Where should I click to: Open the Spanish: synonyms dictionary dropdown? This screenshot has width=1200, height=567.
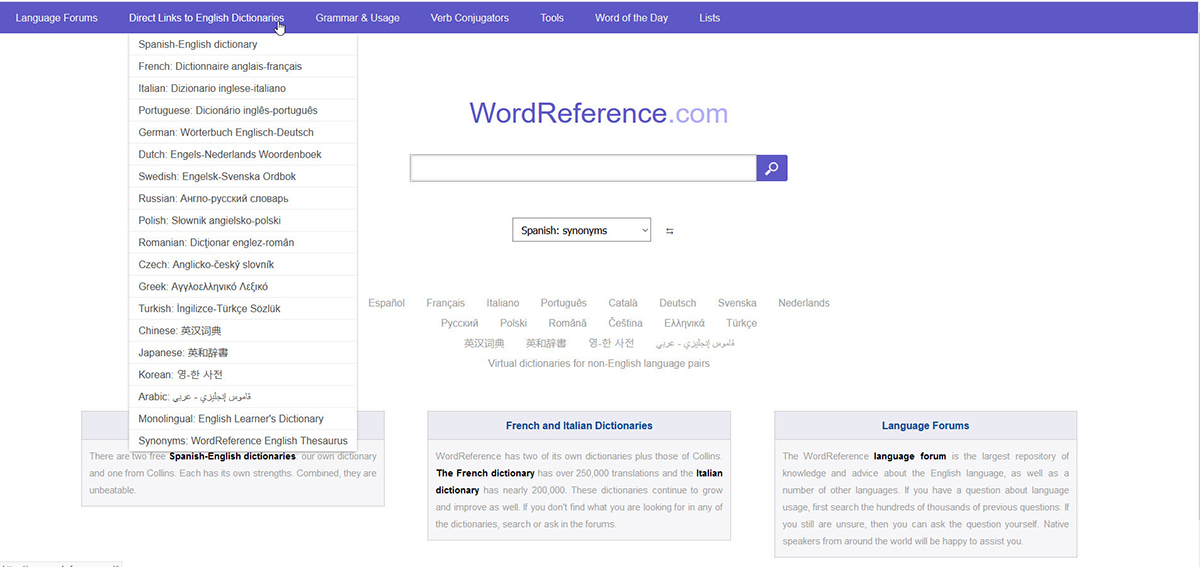[x=581, y=230]
